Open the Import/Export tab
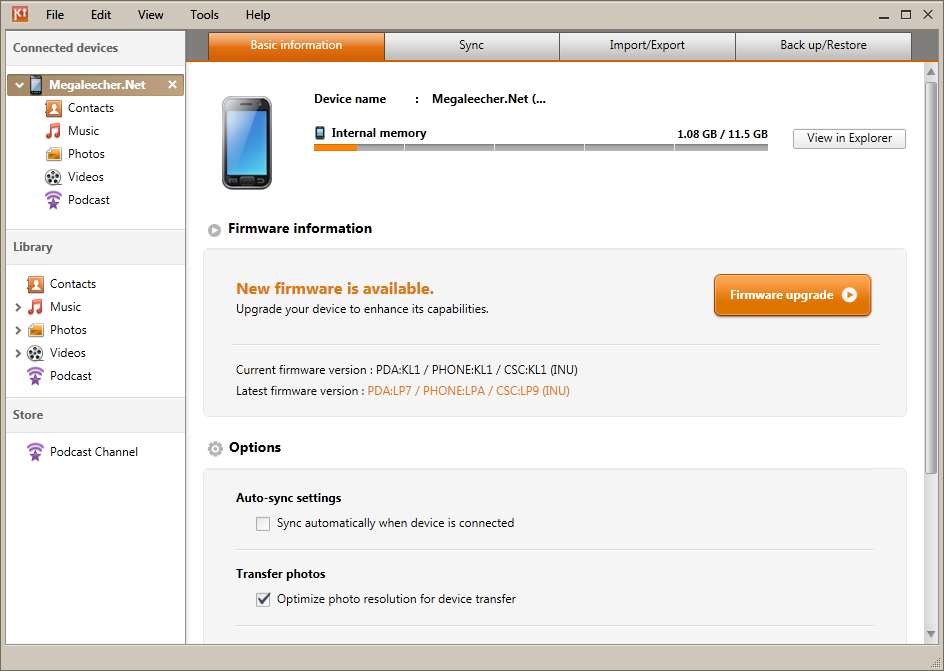The height and width of the screenshot is (671, 944). point(647,46)
